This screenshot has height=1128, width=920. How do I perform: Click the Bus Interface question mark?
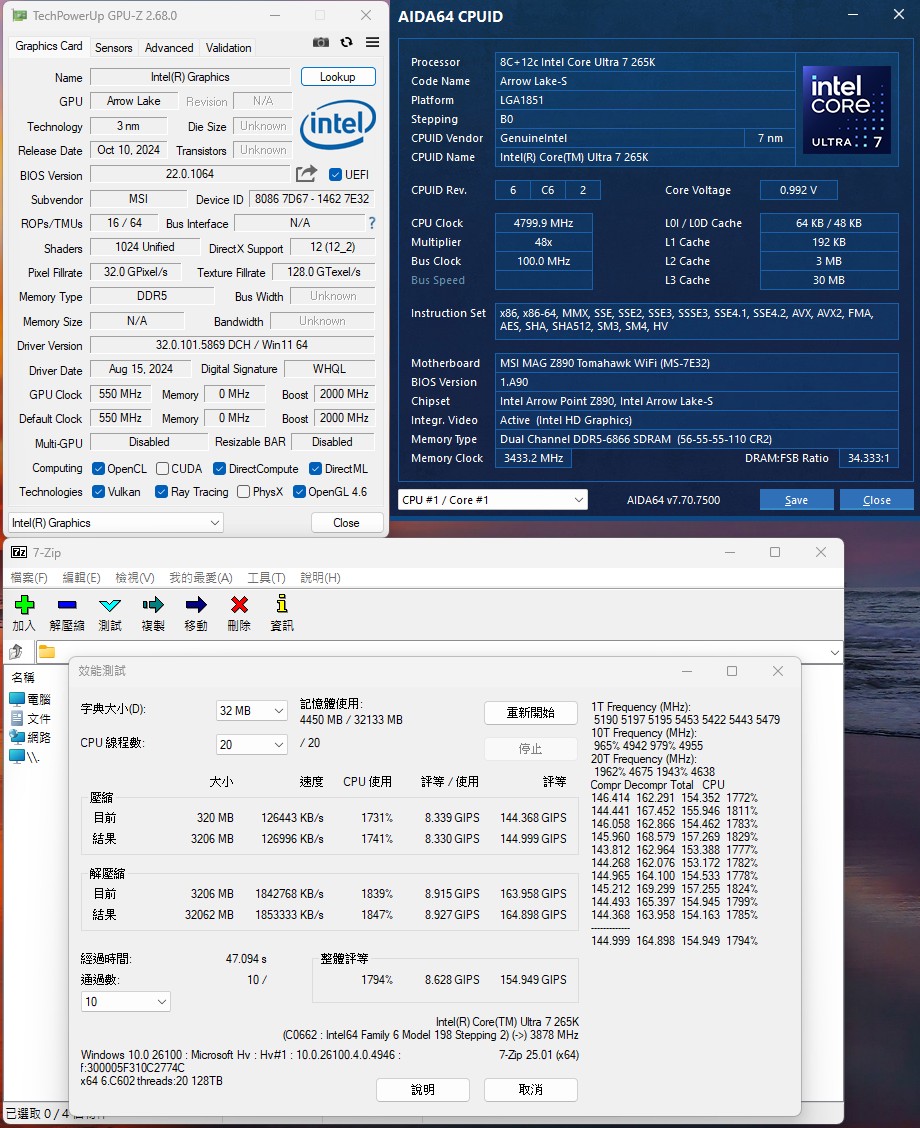tap(372, 223)
